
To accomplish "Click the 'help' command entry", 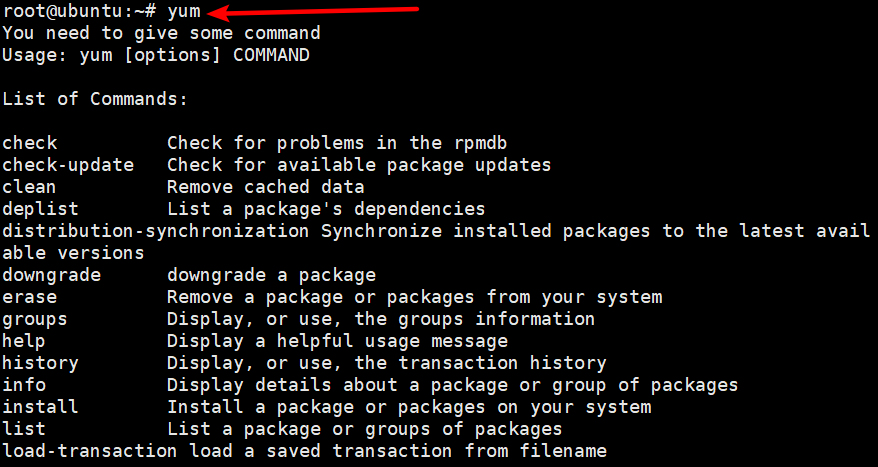I will pos(24,340).
